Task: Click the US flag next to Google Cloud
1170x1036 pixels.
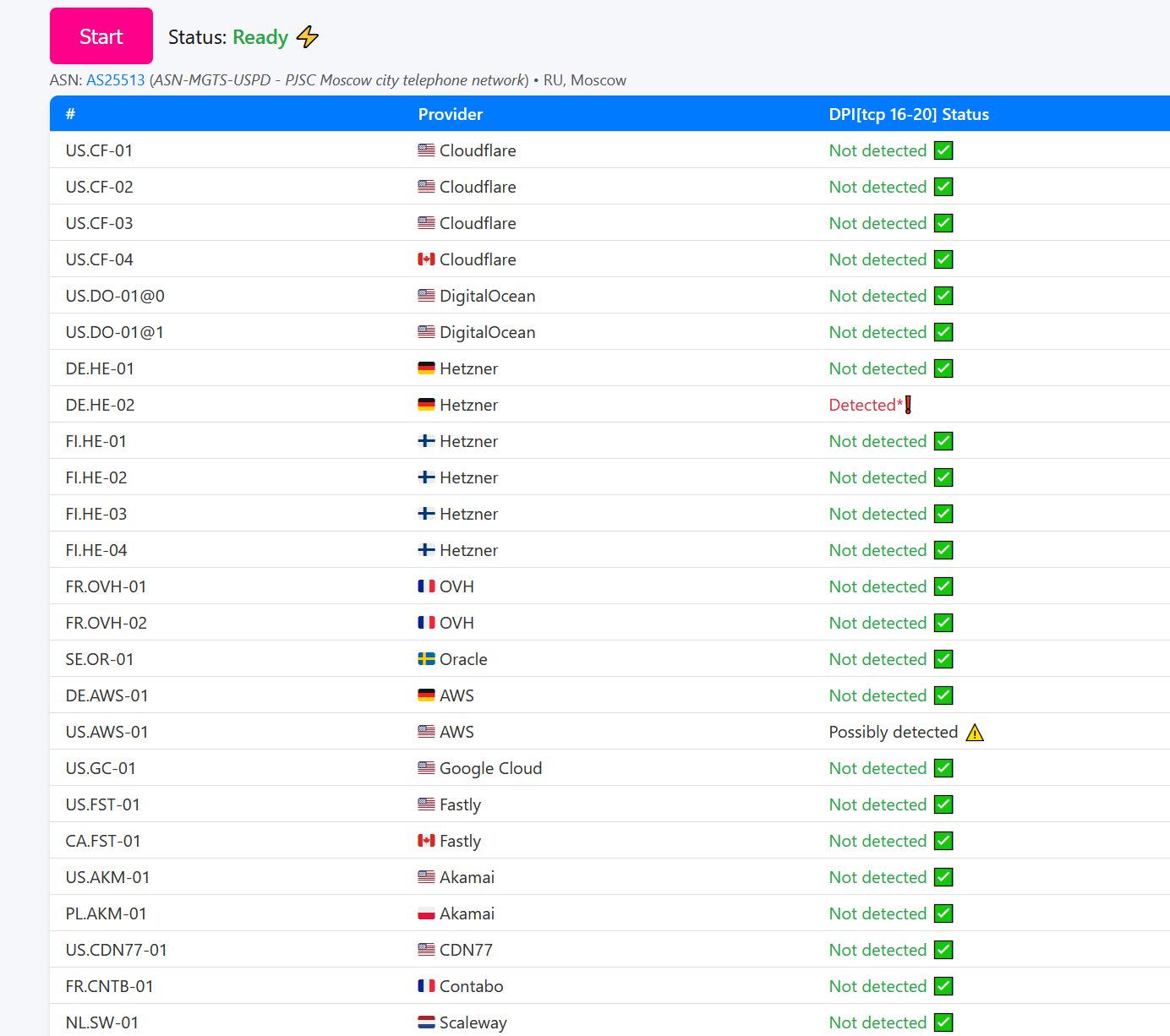Action: pyautogui.click(x=426, y=768)
